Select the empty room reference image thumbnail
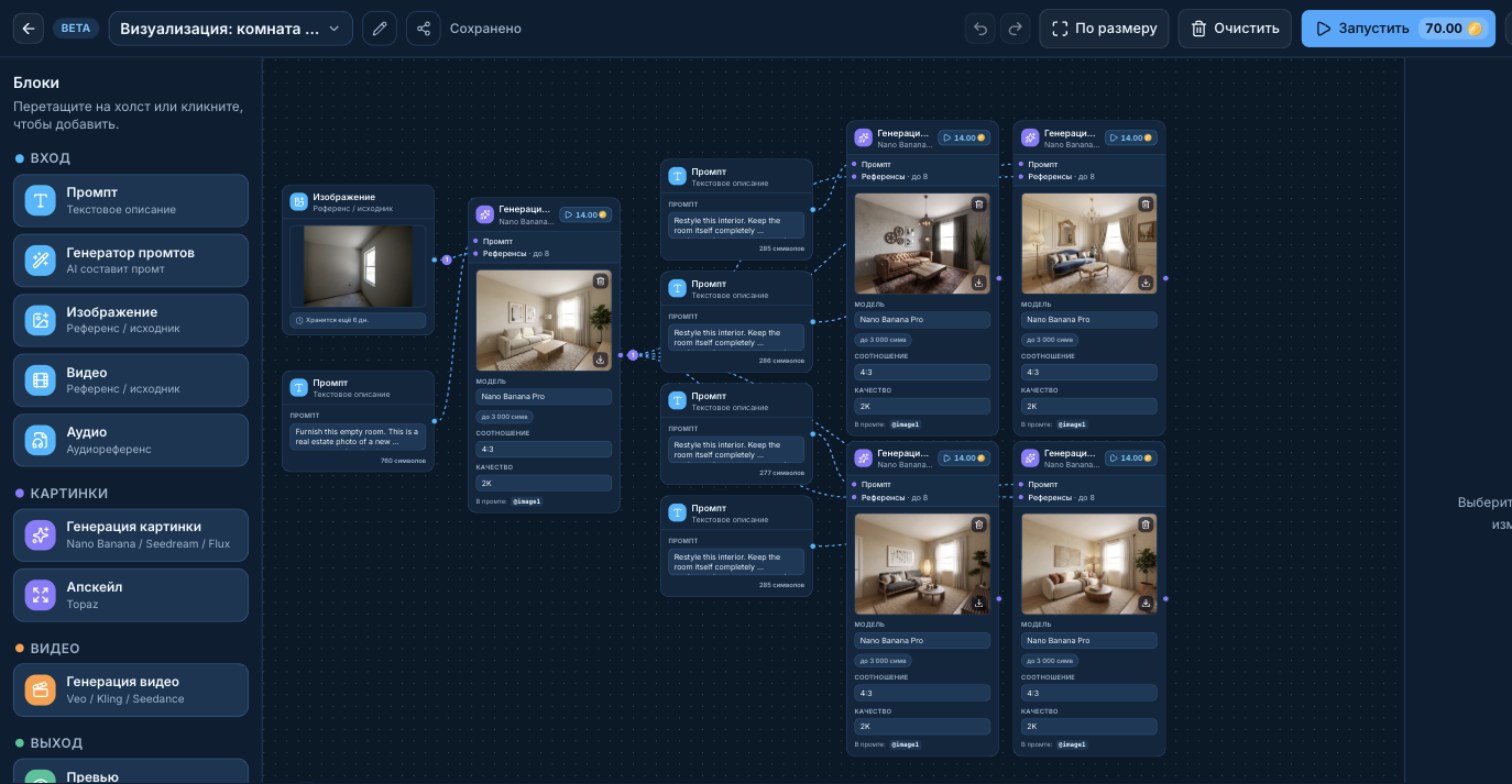The image size is (1512, 784). click(358, 265)
